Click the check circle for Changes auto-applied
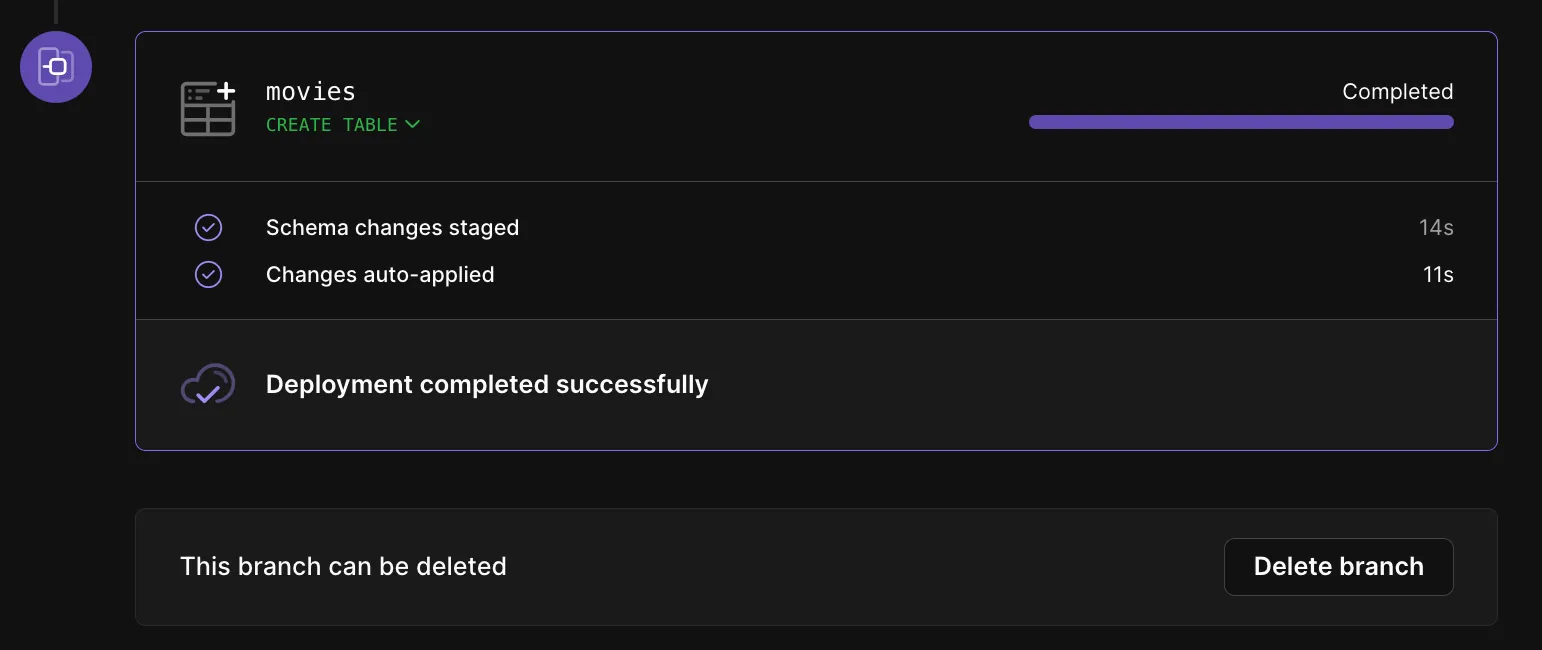This screenshot has width=1542, height=650. (208, 274)
